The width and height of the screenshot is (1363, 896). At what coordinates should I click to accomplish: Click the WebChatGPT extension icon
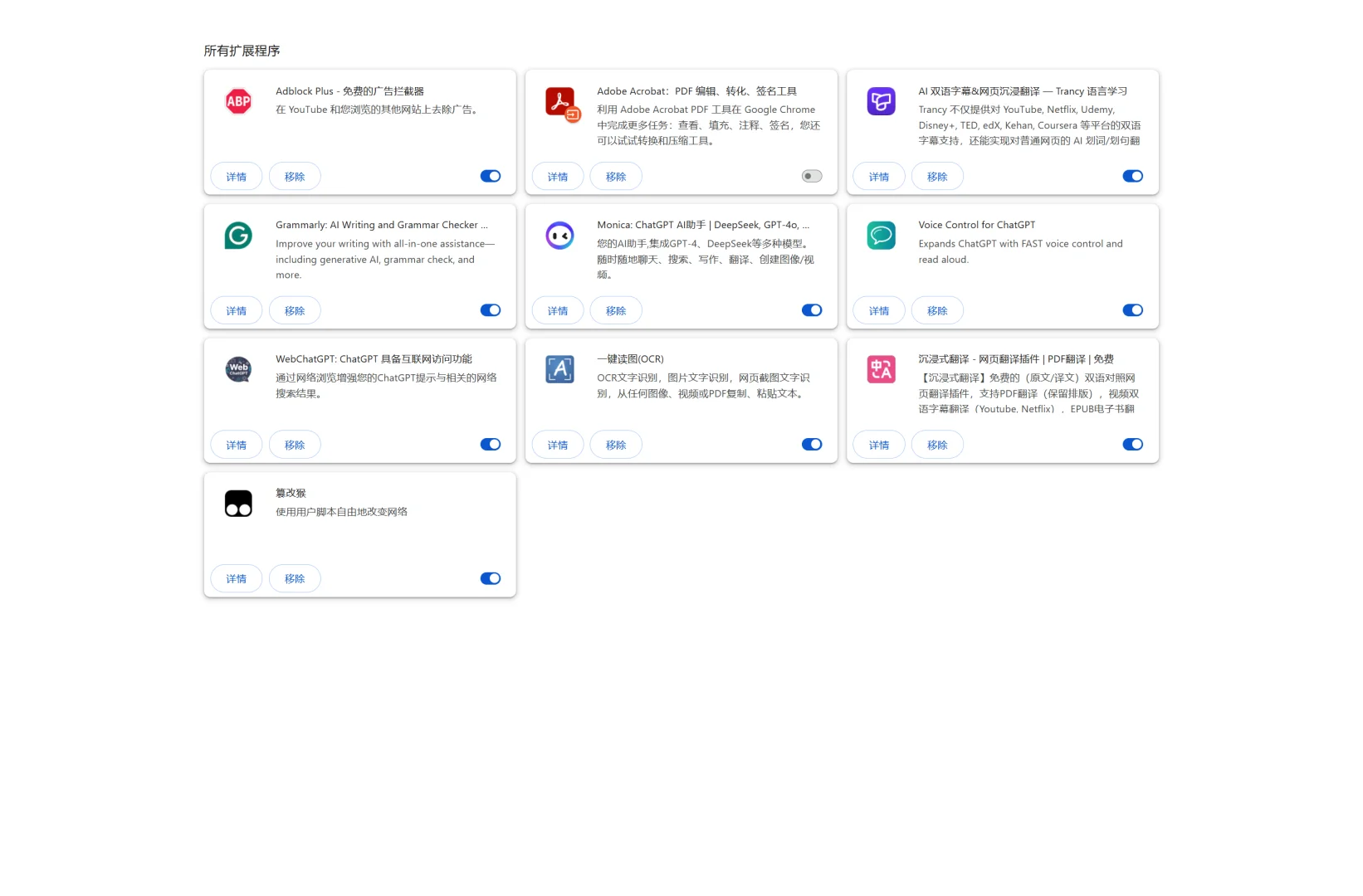tap(238, 369)
